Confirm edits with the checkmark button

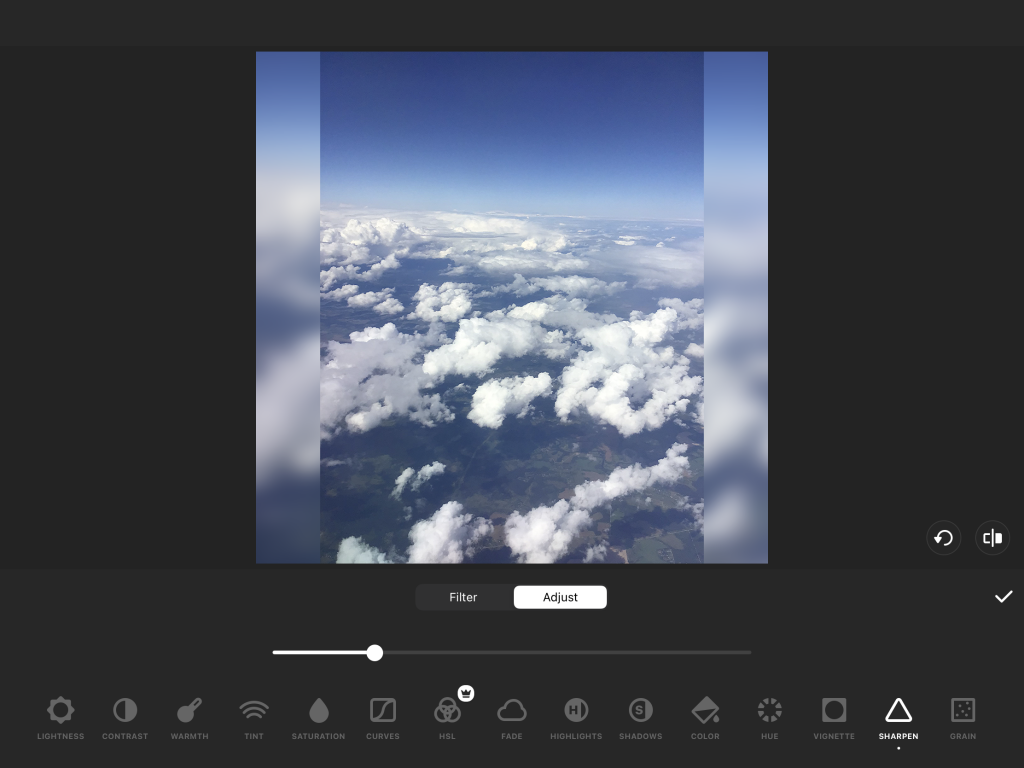[x=1003, y=597]
